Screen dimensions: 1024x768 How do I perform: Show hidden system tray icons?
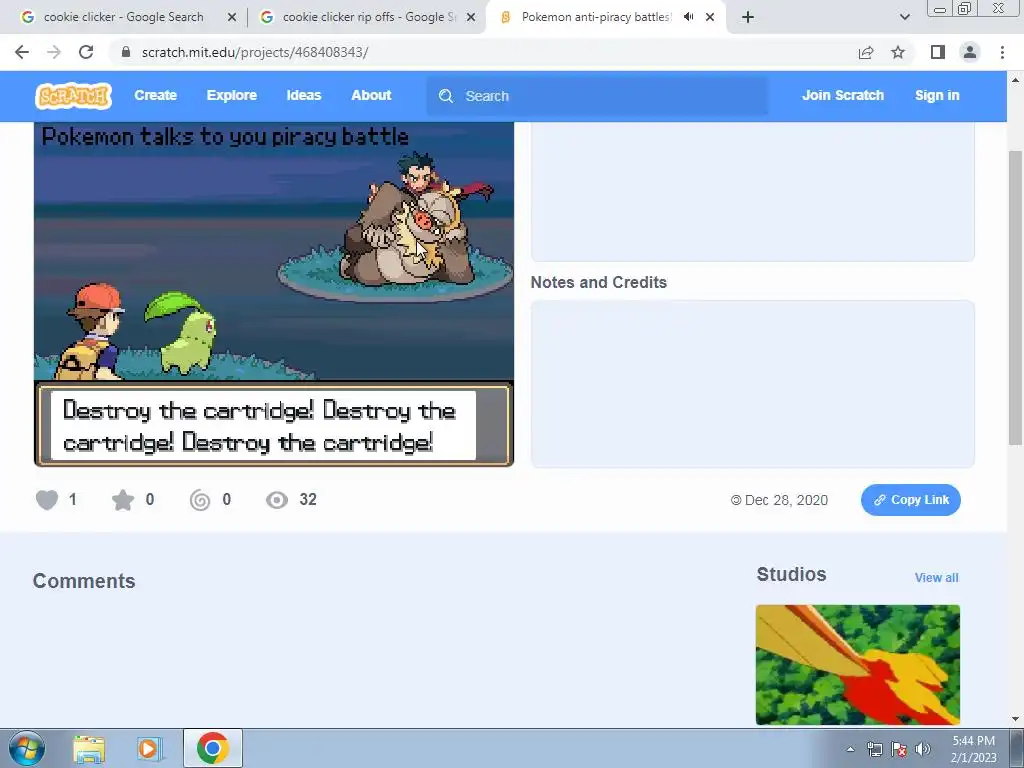click(x=850, y=749)
